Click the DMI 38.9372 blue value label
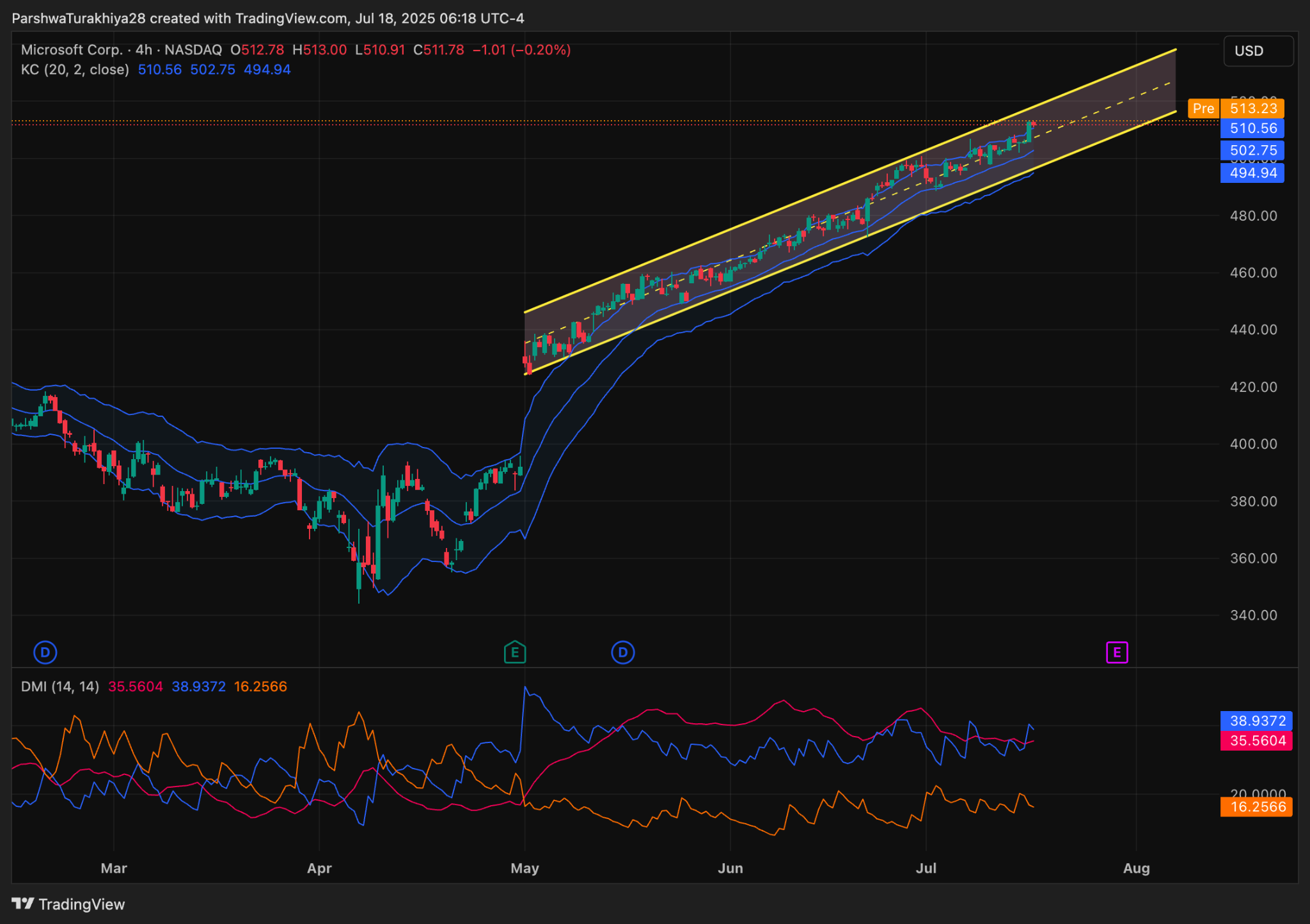Image resolution: width=1310 pixels, height=924 pixels. [x=1256, y=721]
